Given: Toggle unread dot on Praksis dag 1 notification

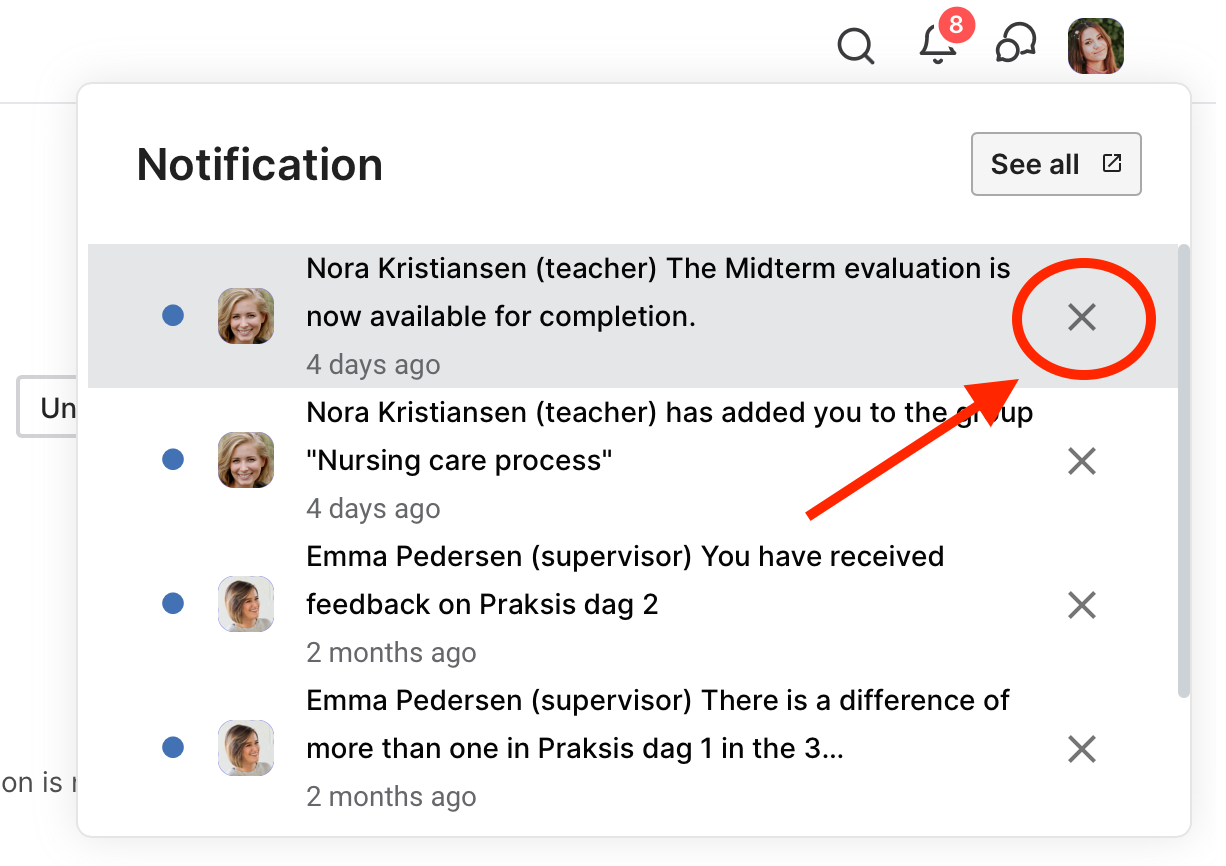Looking at the screenshot, I should [173, 747].
